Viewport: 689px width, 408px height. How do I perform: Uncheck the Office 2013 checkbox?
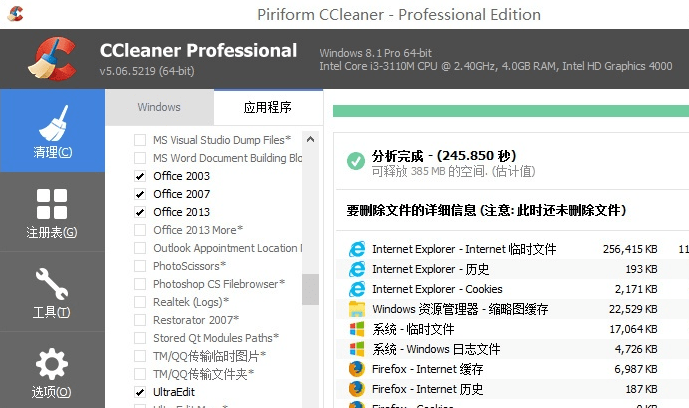[140, 212]
